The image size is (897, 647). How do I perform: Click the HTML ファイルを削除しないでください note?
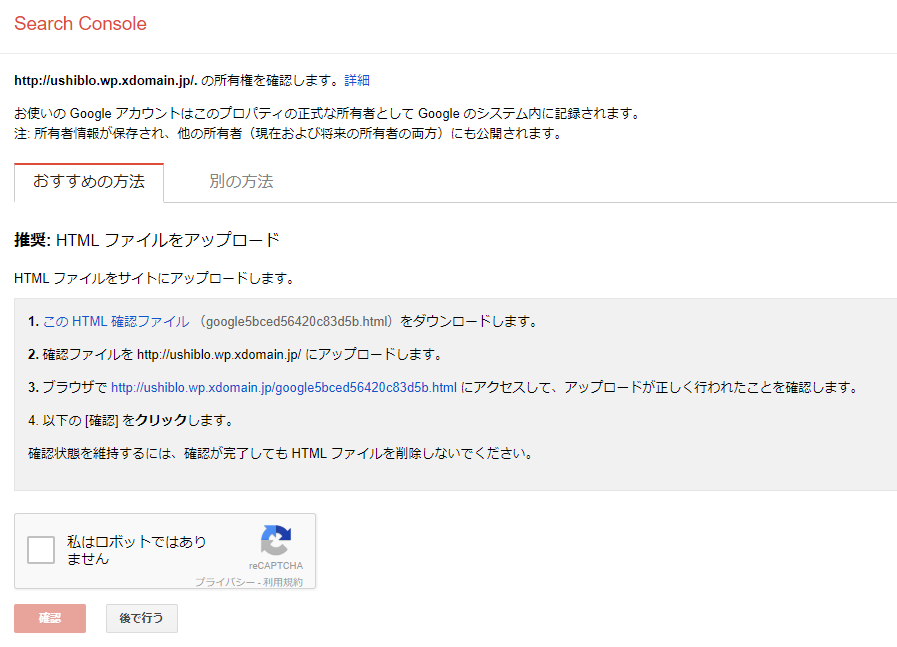pyautogui.click(x=281, y=454)
